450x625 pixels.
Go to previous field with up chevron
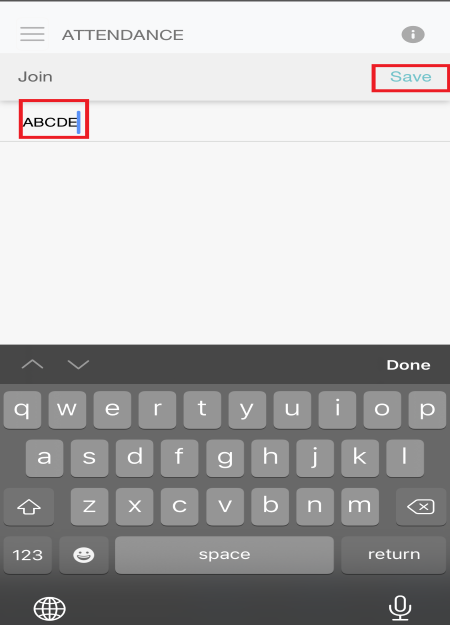coord(32,364)
